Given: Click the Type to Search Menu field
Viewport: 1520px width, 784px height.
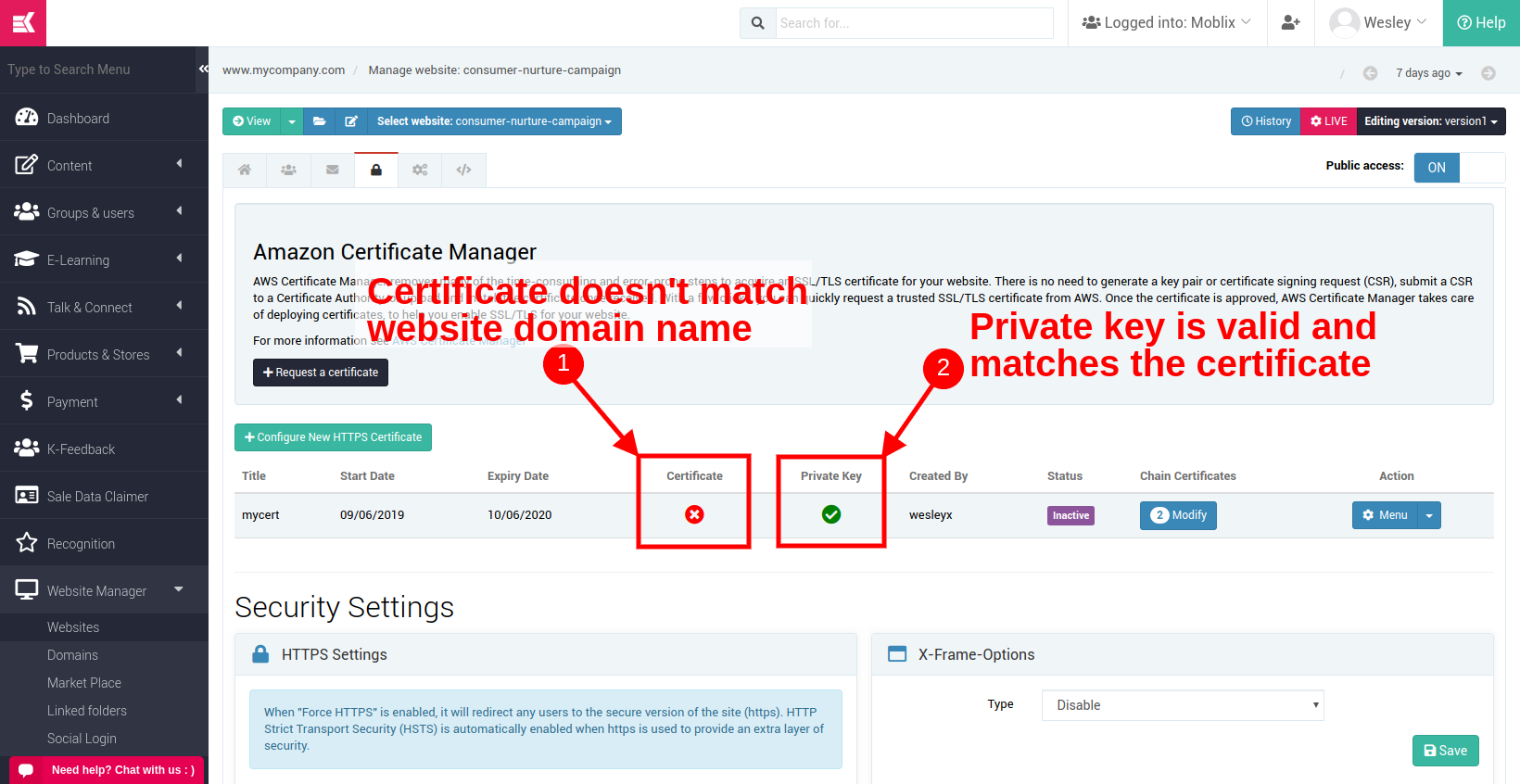Looking at the screenshot, I should (x=97, y=70).
